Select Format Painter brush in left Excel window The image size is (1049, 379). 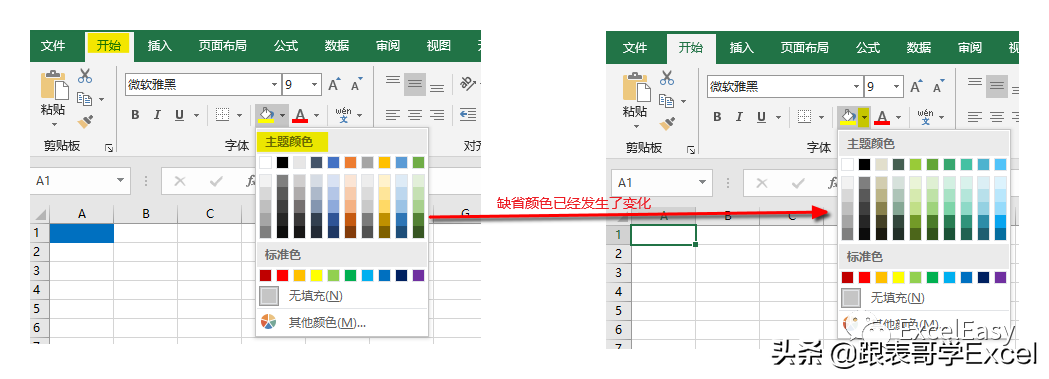85,122
